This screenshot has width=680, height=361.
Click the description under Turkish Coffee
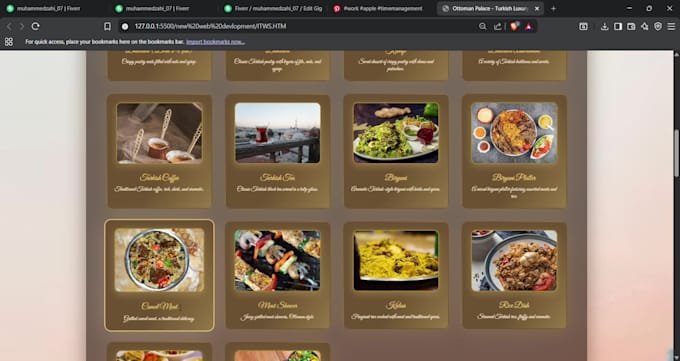[x=159, y=189]
